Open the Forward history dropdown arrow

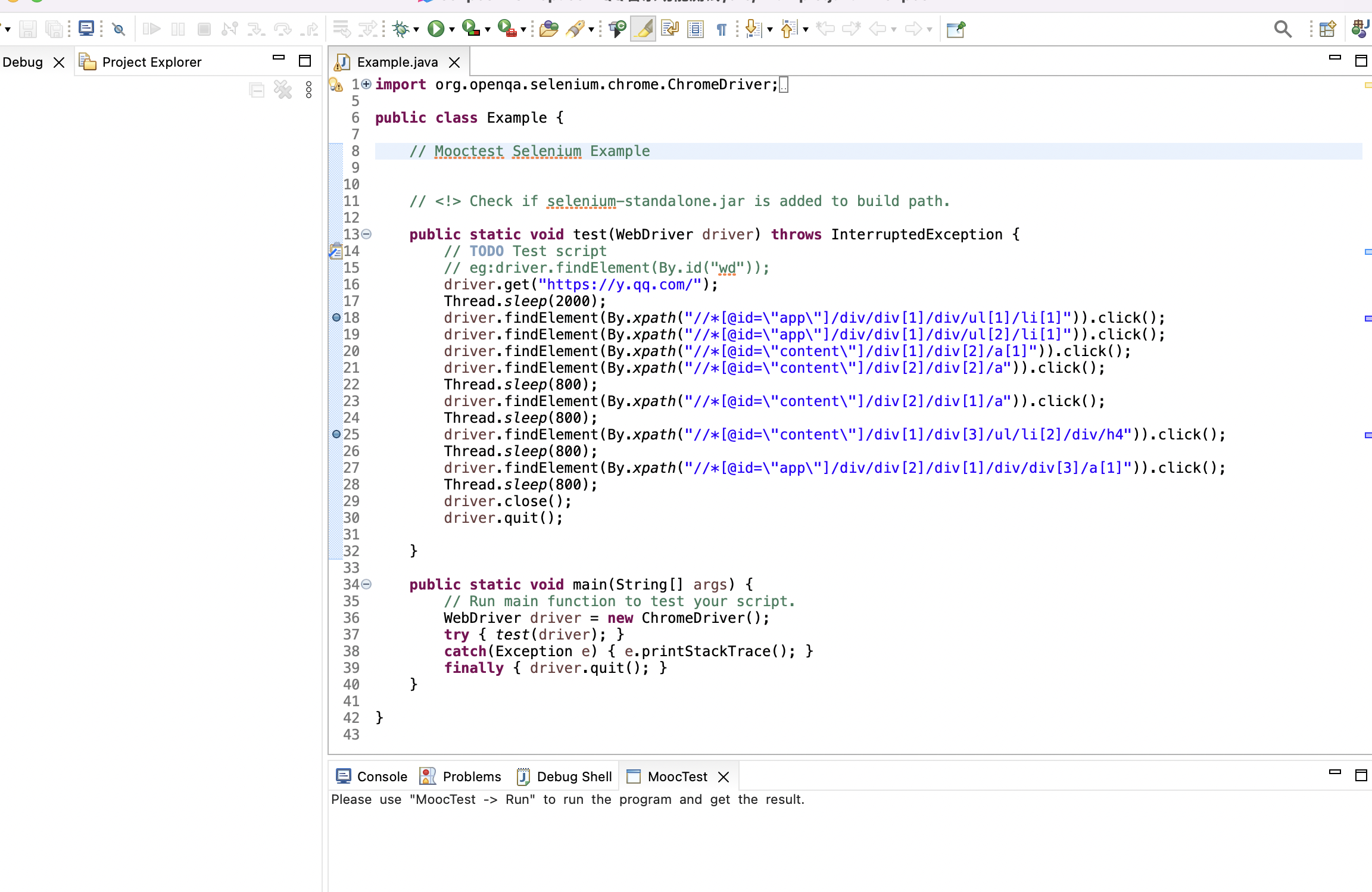click(x=930, y=29)
